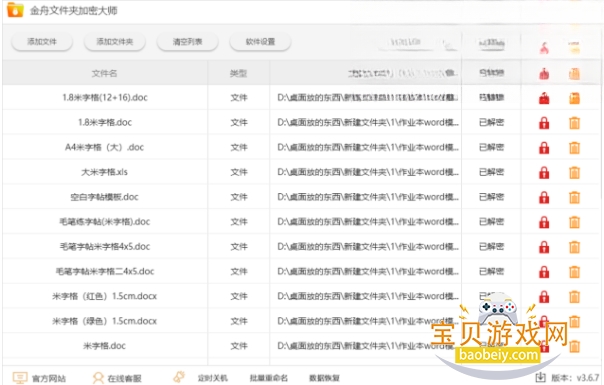Select the file name 米字格.doc
This screenshot has width=604, height=385.
[x=104, y=346]
